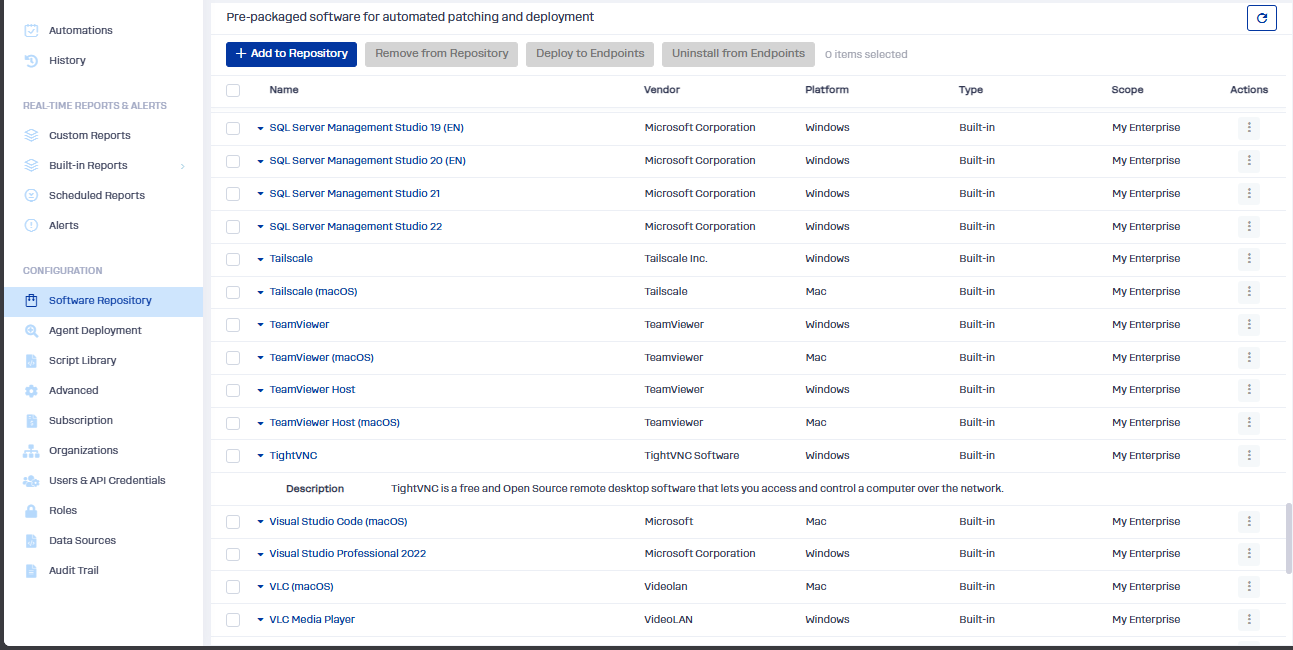
Task: Click the History clock icon
Action: click(x=31, y=60)
